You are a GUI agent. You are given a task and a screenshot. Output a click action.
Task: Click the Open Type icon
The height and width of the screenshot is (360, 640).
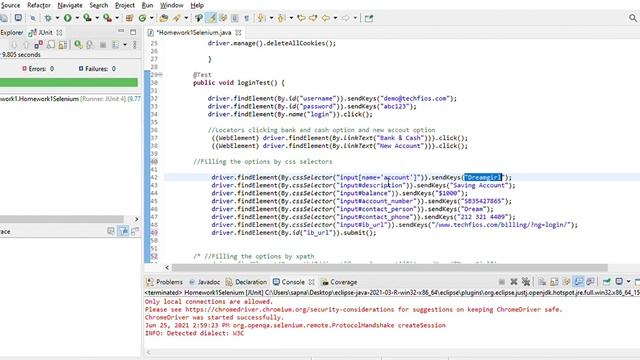pos(164,18)
